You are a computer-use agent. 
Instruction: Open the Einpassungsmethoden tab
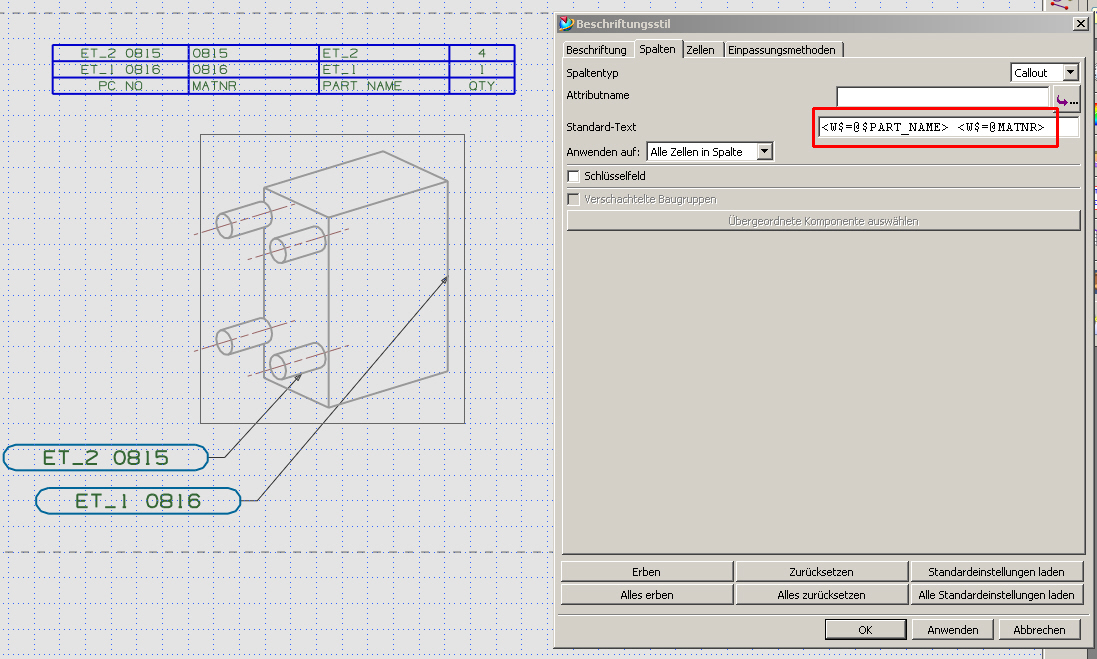coord(782,50)
